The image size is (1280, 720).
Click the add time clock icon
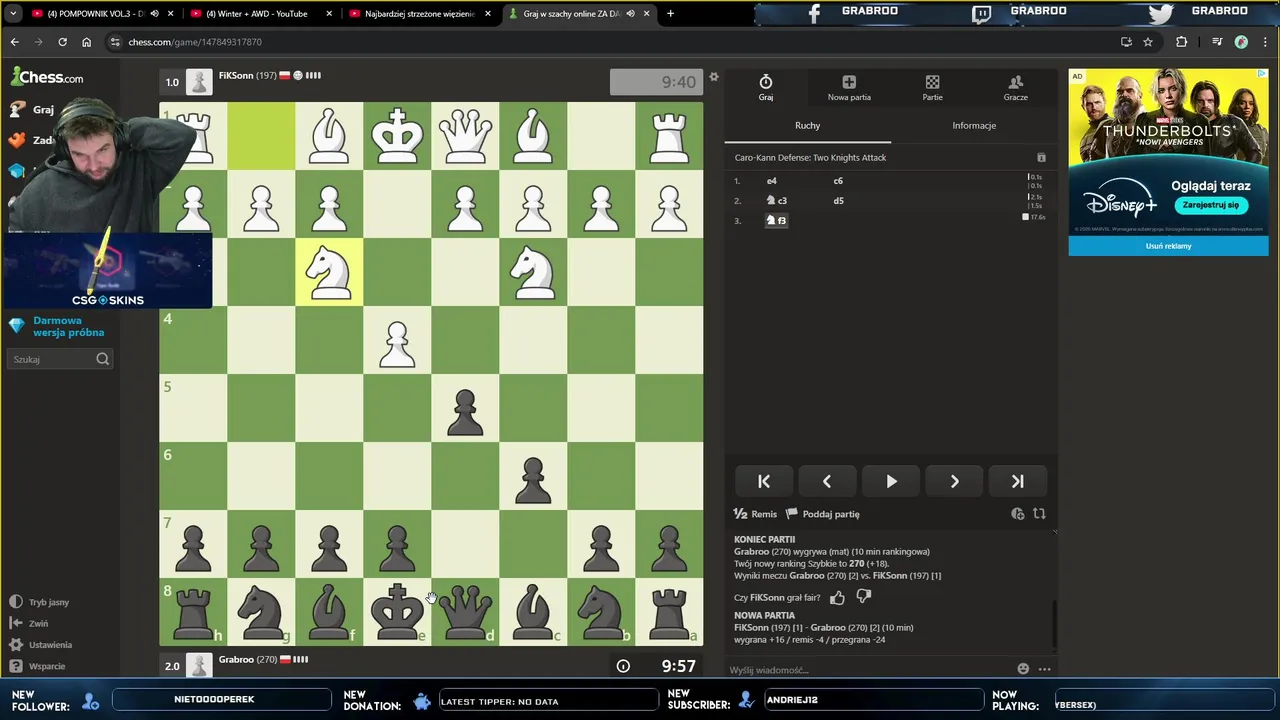coord(1017,514)
